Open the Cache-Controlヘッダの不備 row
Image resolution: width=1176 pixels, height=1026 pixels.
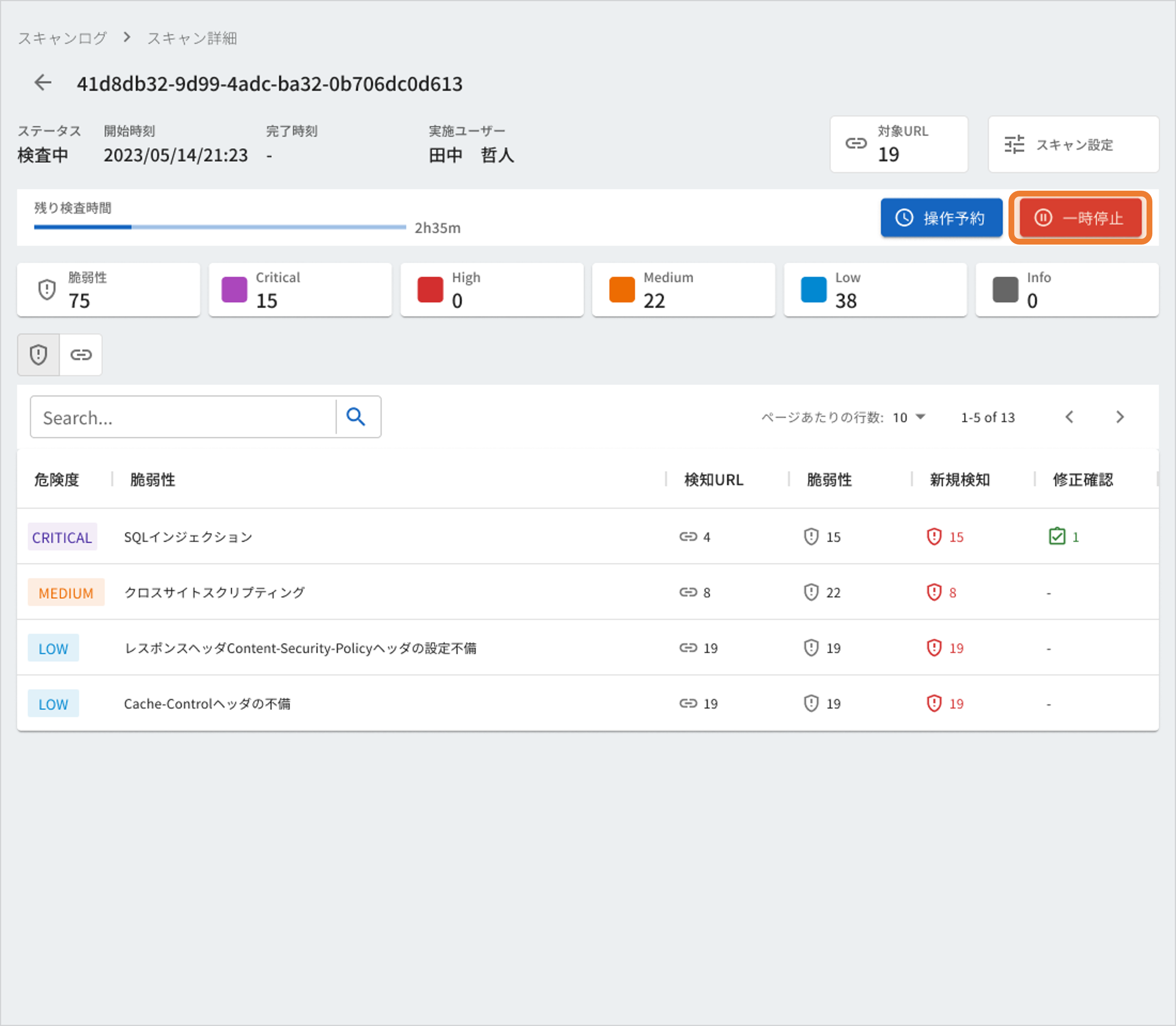pos(588,703)
